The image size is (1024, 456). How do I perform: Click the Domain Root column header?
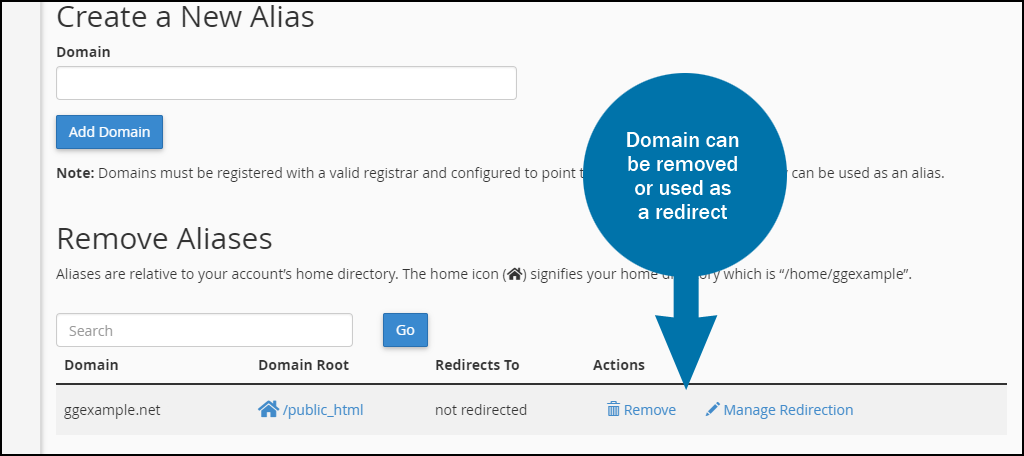click(x=304, y=365)
